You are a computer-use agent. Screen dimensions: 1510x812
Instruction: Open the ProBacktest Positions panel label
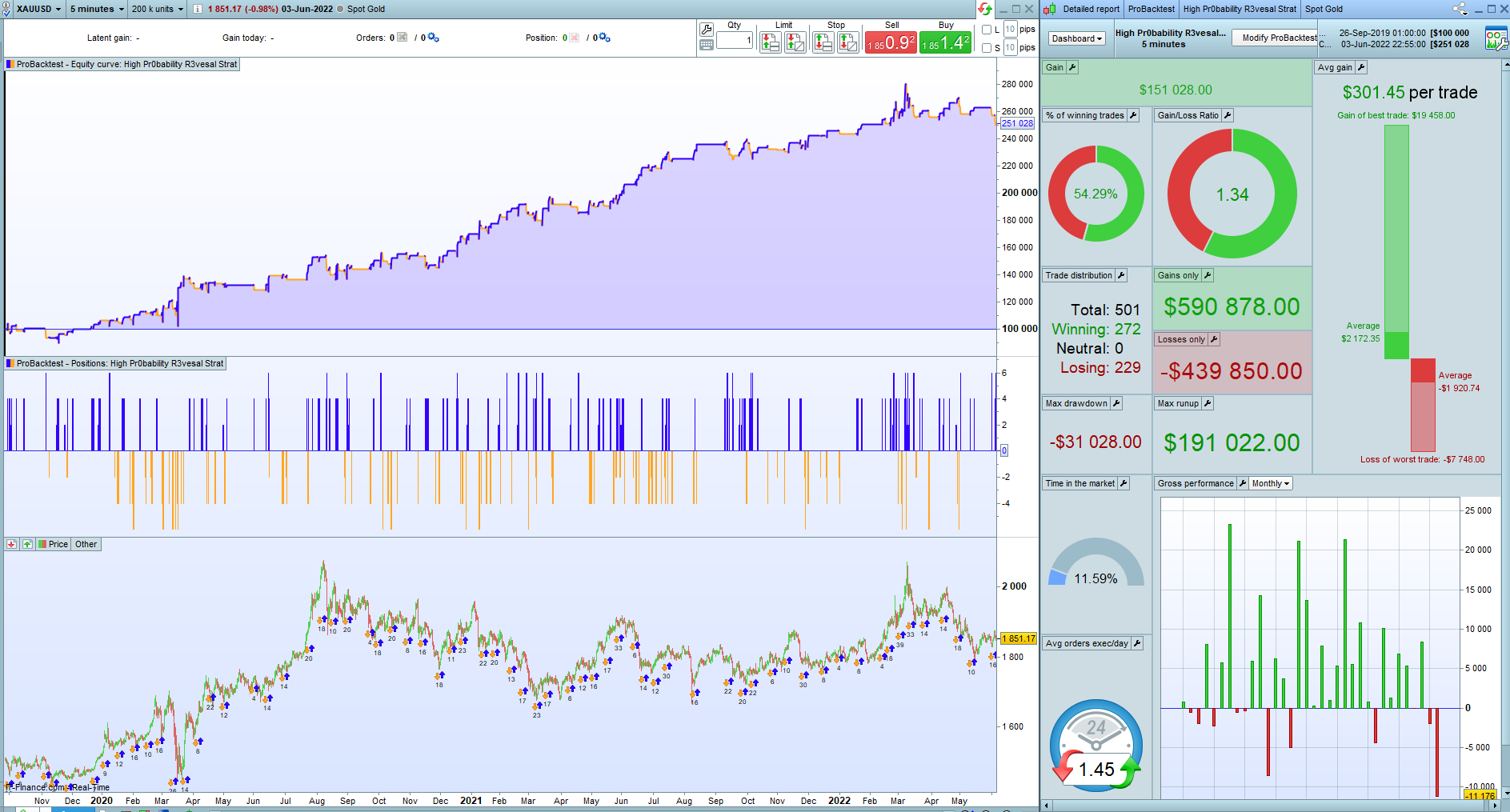point(116,363)
